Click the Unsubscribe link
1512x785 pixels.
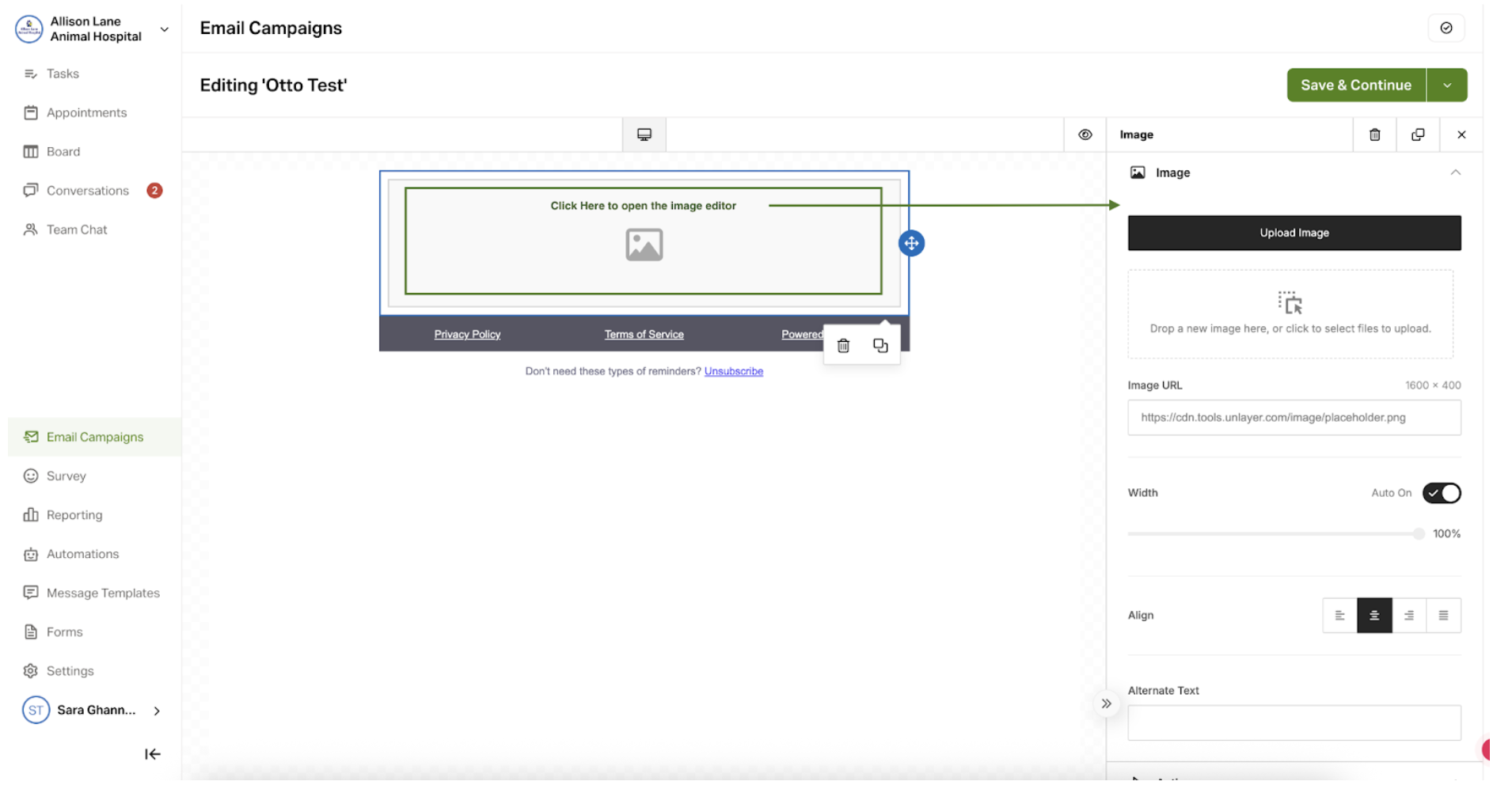(733, 371)
